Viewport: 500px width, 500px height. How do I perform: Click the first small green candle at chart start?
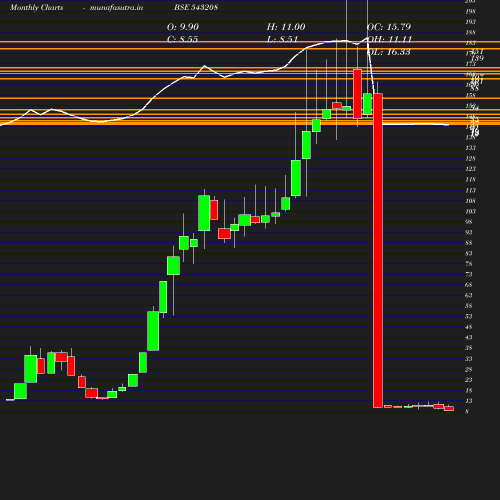point(10,399)
